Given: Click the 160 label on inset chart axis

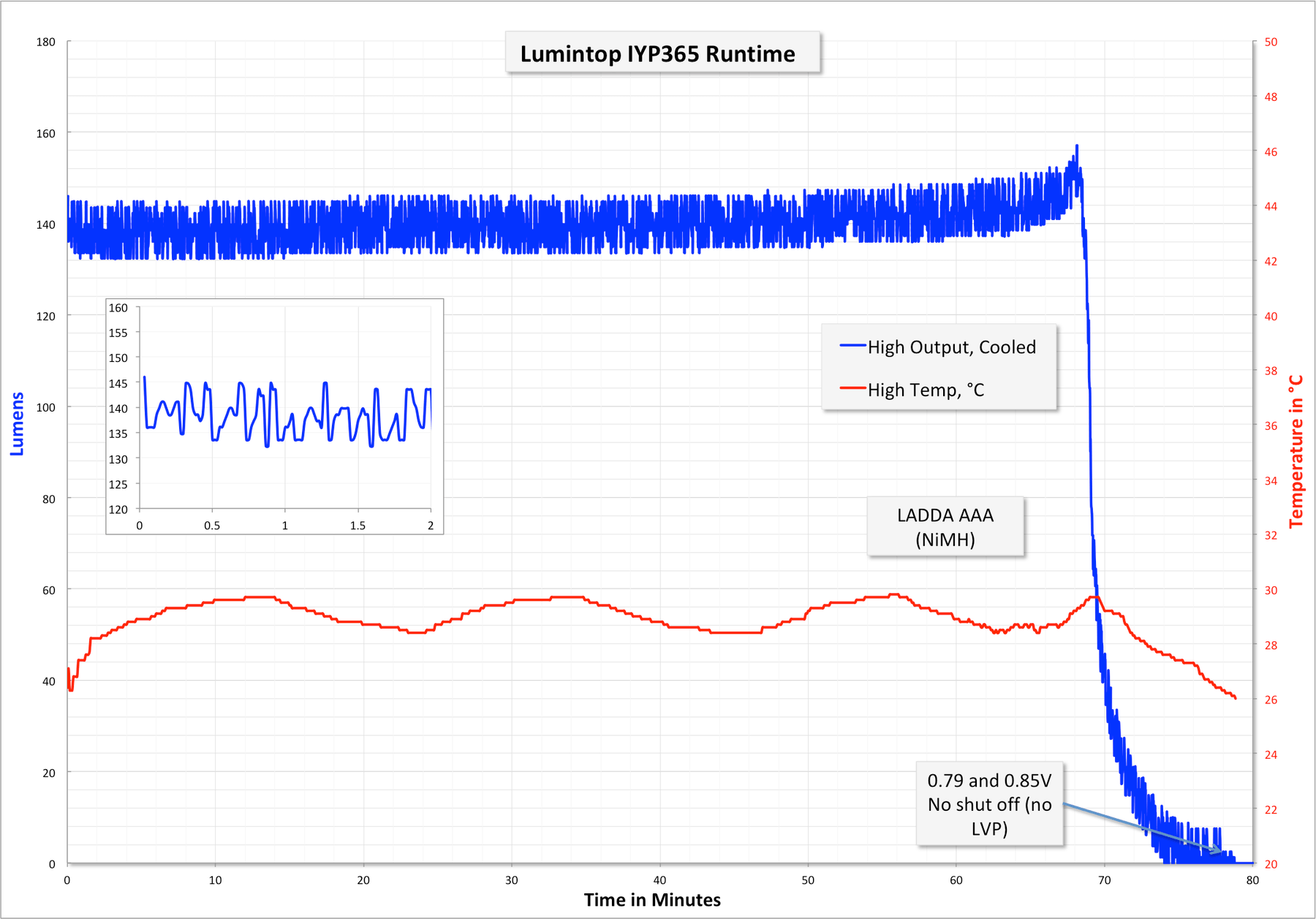Looking at the screenshot, I should [x=118, y=308].
